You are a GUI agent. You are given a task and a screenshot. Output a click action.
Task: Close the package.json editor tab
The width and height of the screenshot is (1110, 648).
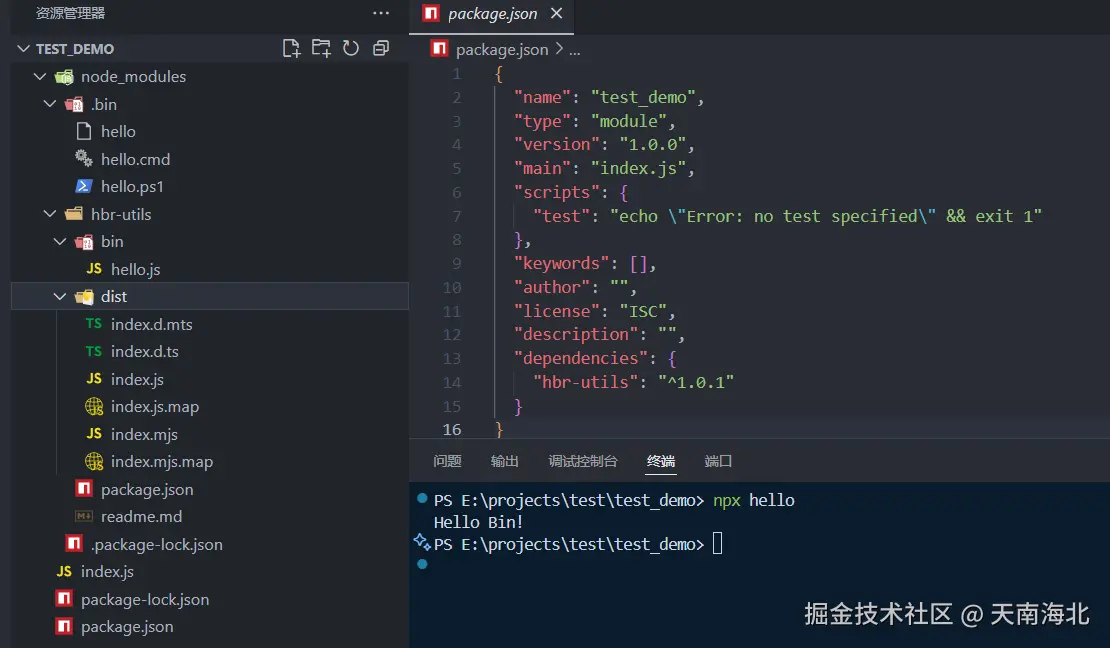point(556,13)
